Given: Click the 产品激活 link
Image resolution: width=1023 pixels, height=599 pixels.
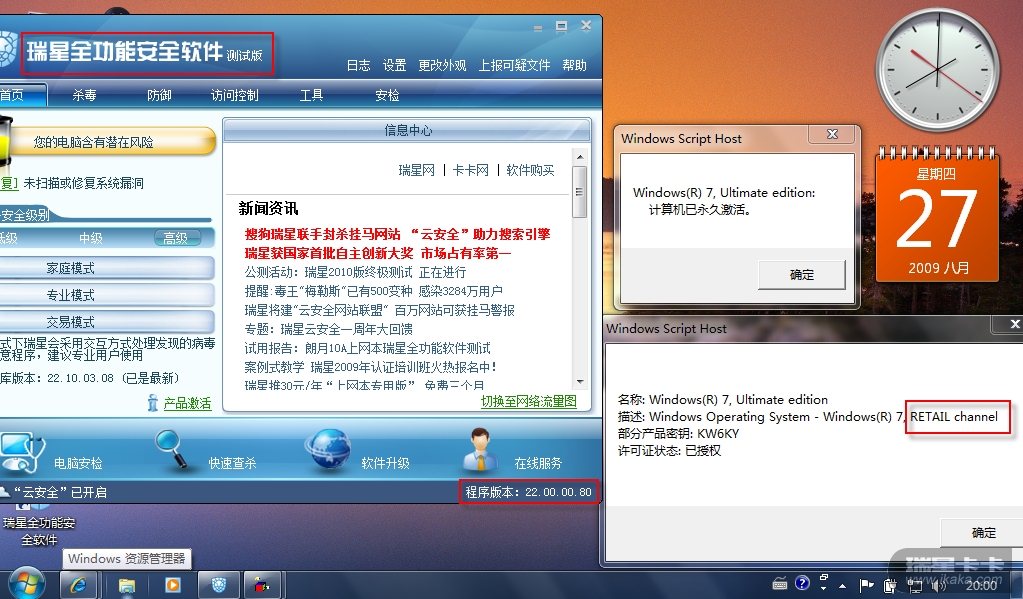Looking at the screenshot, I should tap(187, 403).
